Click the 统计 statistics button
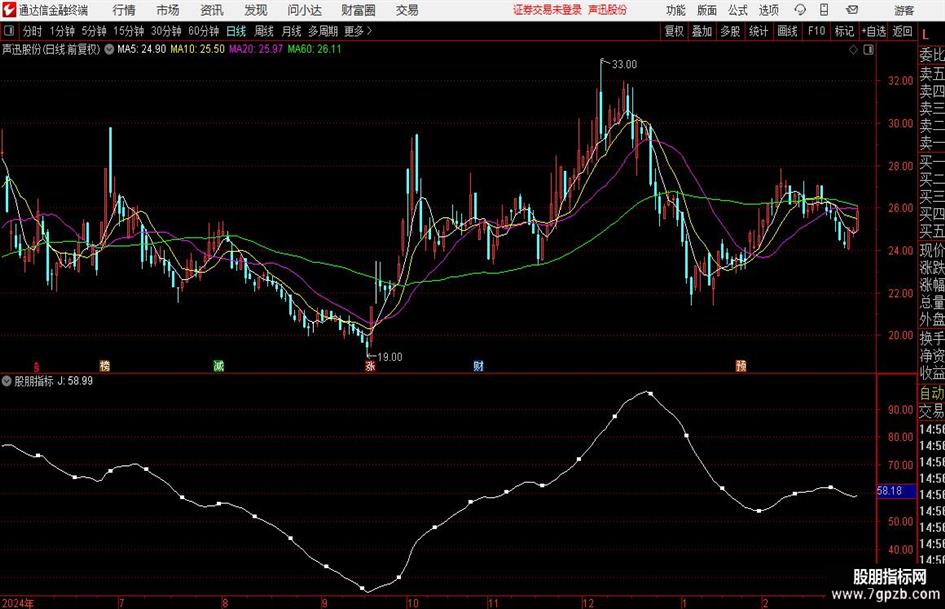Image resolution: width=945 pixels, height=609 pixels. click(758, 31)
